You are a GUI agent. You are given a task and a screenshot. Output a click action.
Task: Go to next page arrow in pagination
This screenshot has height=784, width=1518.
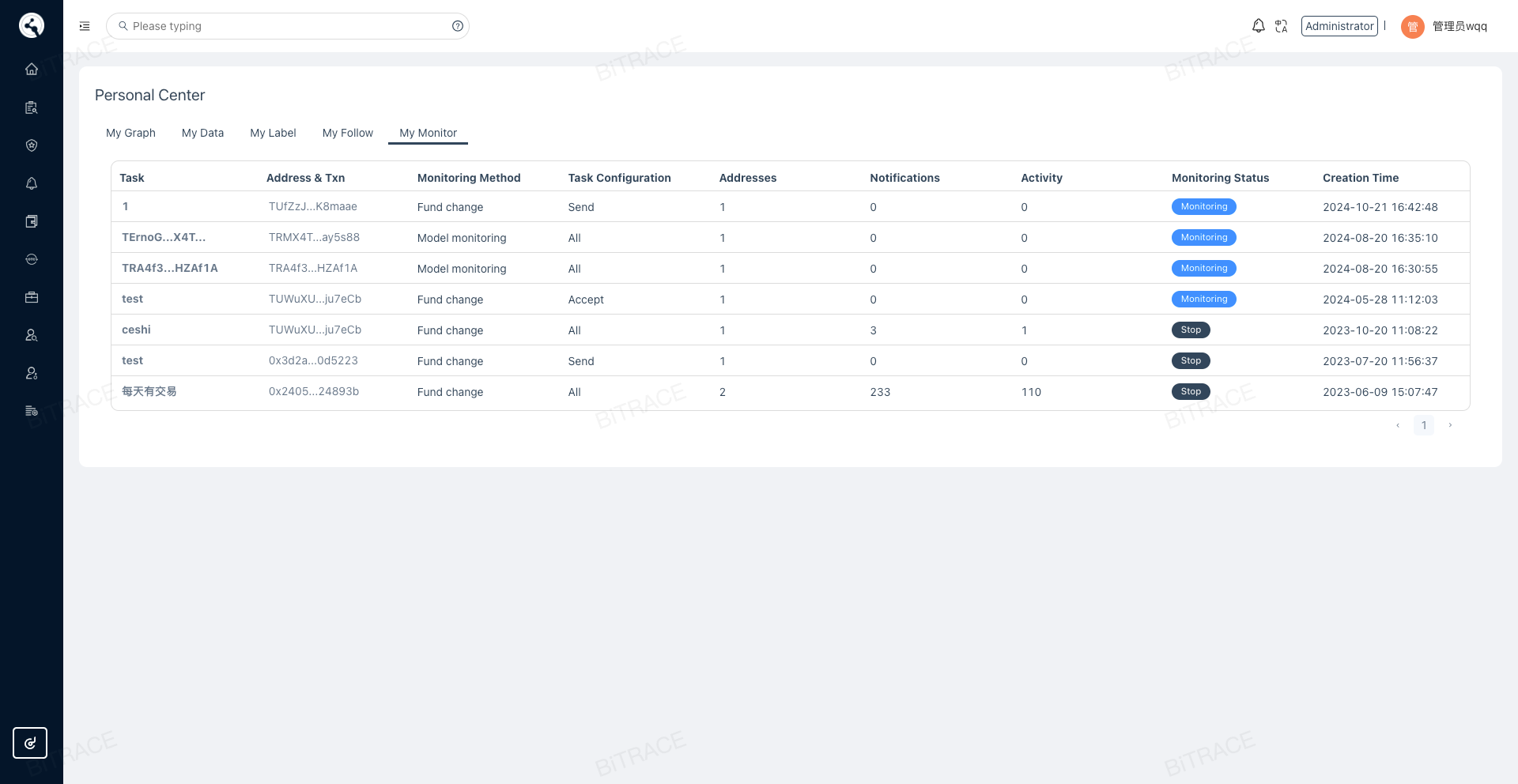pos(1450,425)
